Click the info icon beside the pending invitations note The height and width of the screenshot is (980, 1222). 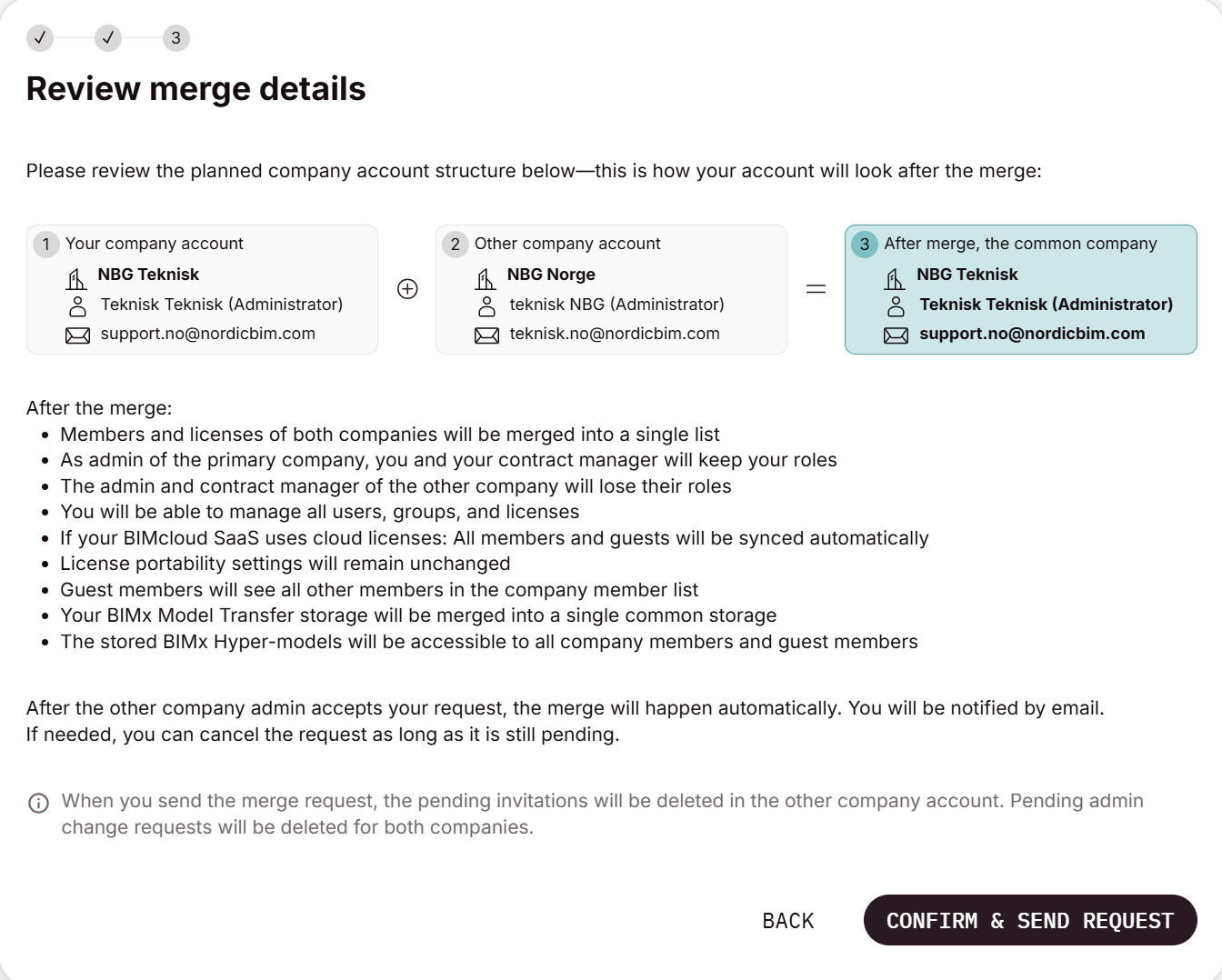coord(38,803)
